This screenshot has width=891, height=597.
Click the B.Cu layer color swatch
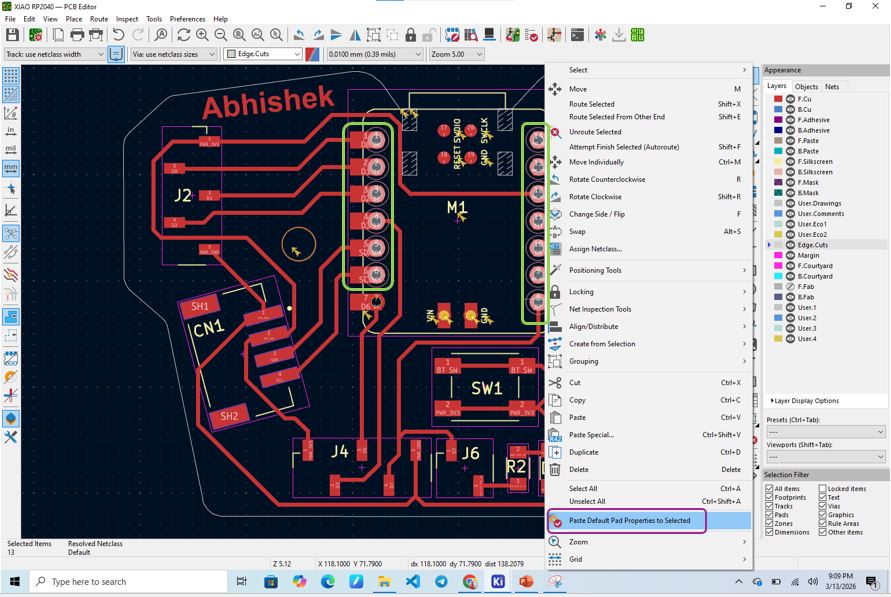(x=778, y=109)
